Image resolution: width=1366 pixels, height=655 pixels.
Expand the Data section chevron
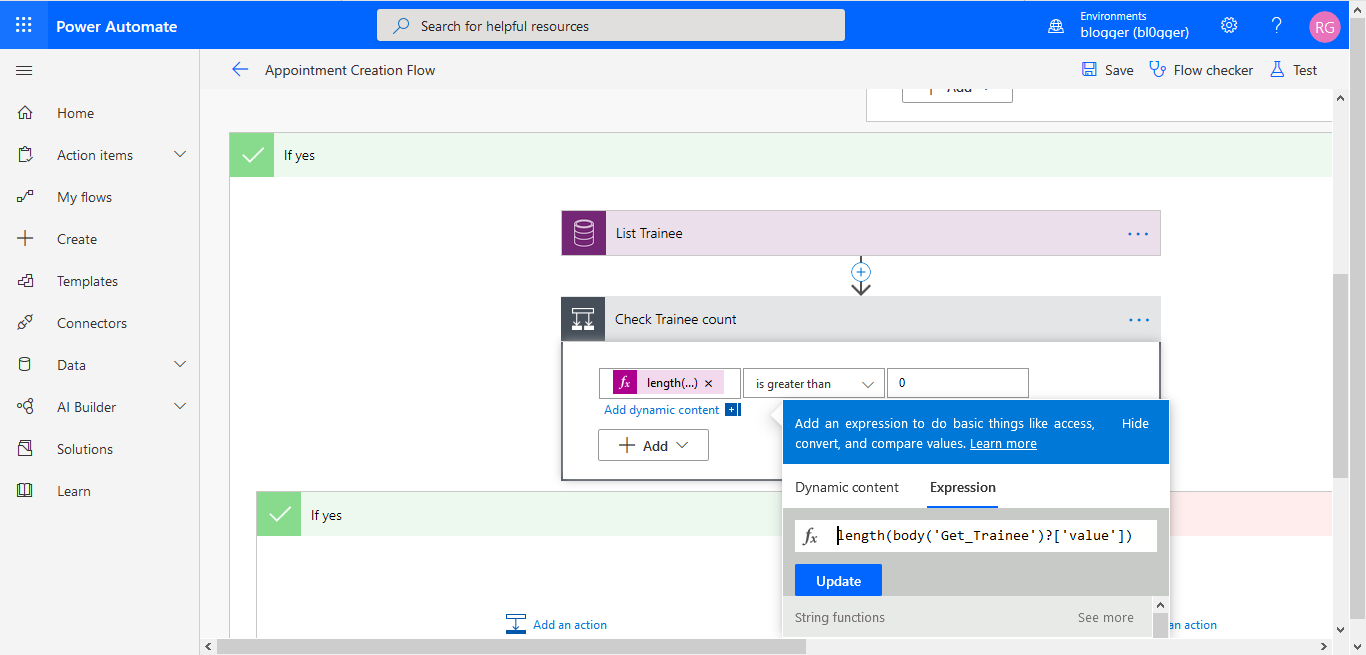pyautogui.click(x=180, y=364)
